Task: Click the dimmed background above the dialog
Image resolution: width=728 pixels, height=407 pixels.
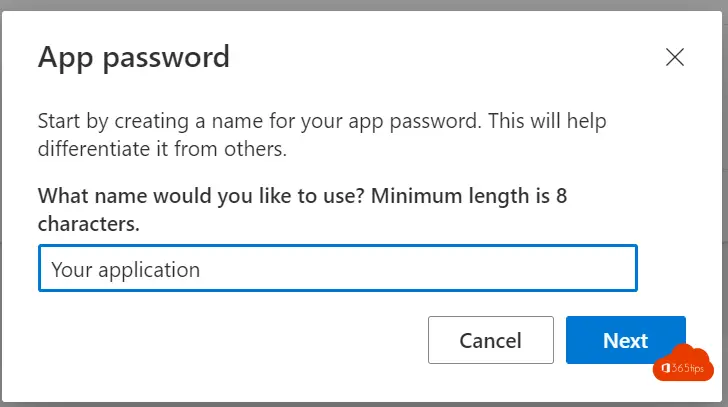Action: tap(364, 5)
